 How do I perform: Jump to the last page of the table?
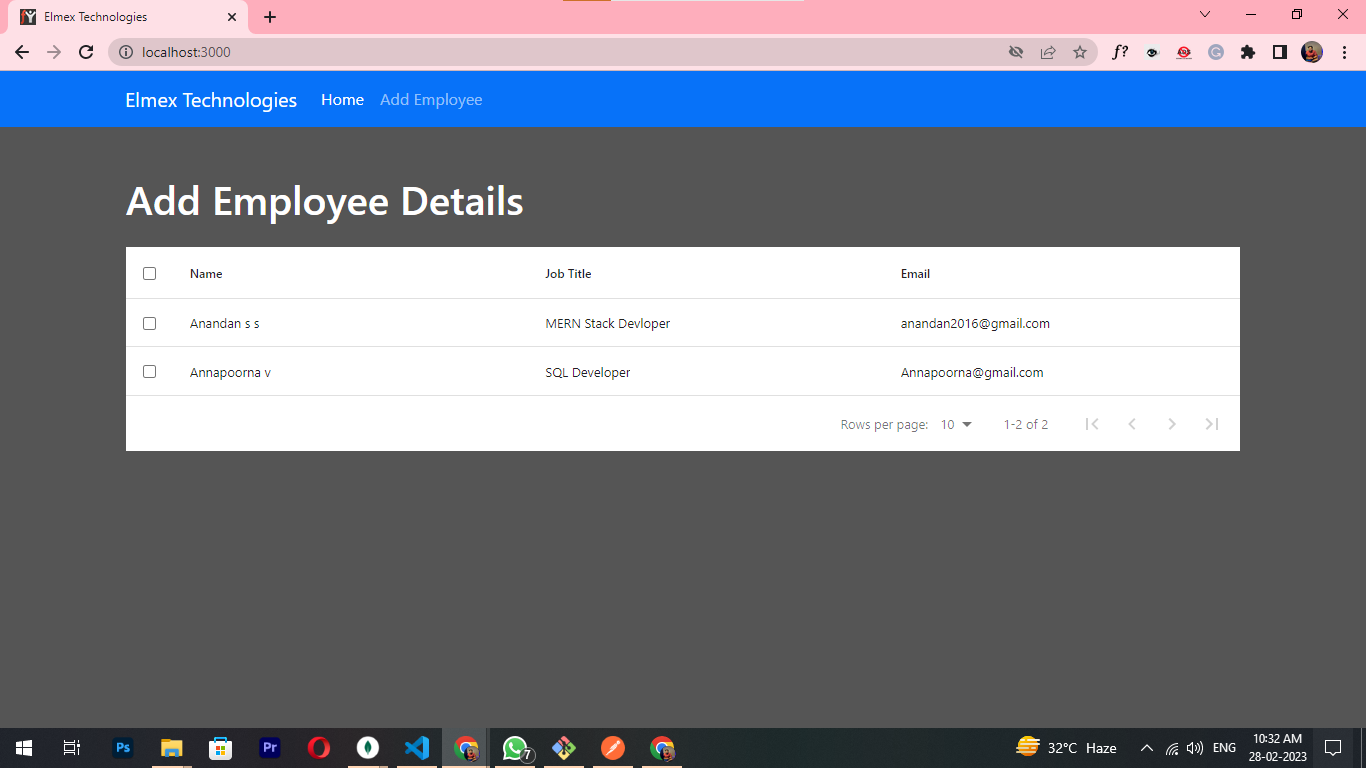1212,424
